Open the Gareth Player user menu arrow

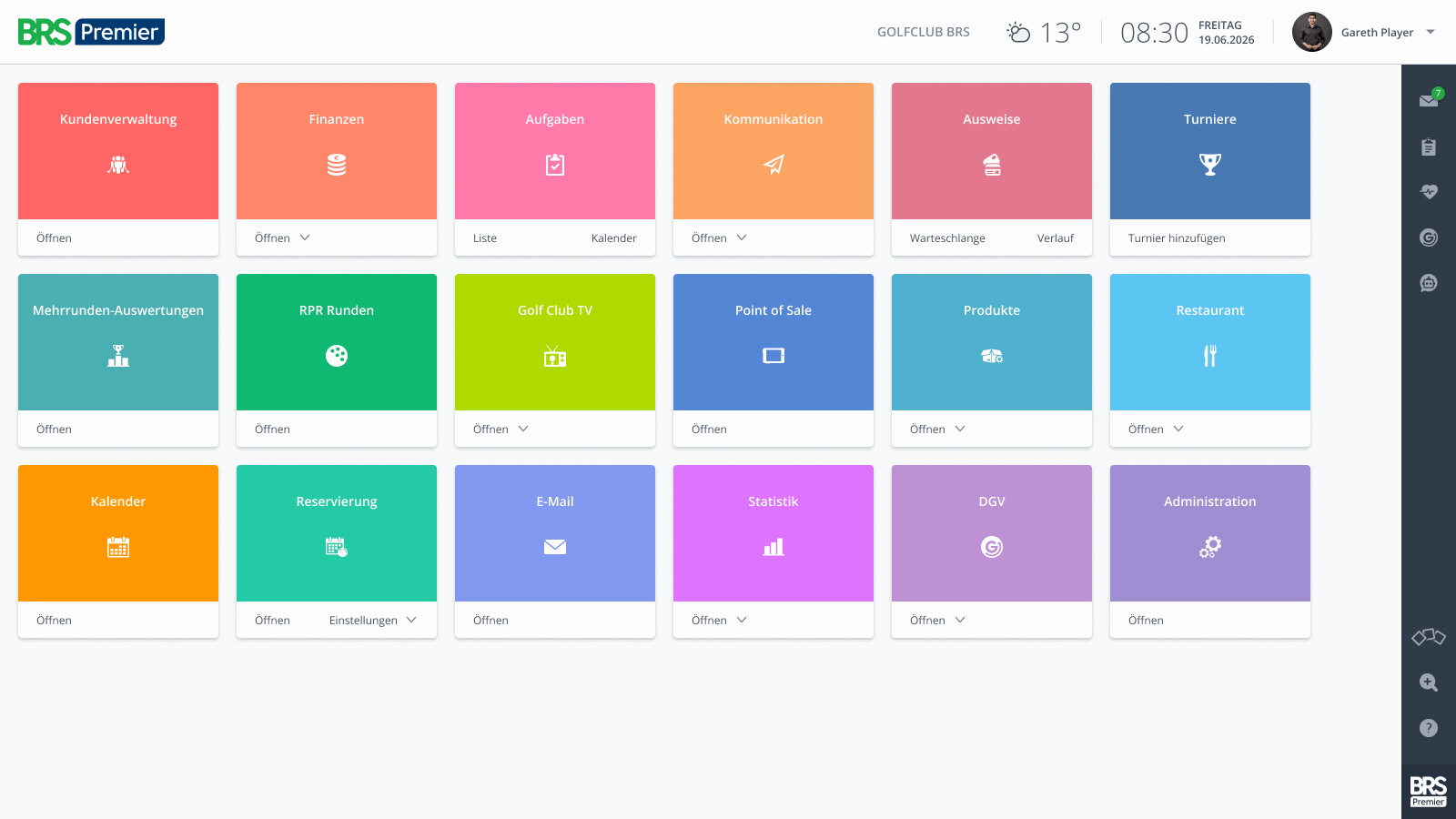click(x=1431, y=32)
